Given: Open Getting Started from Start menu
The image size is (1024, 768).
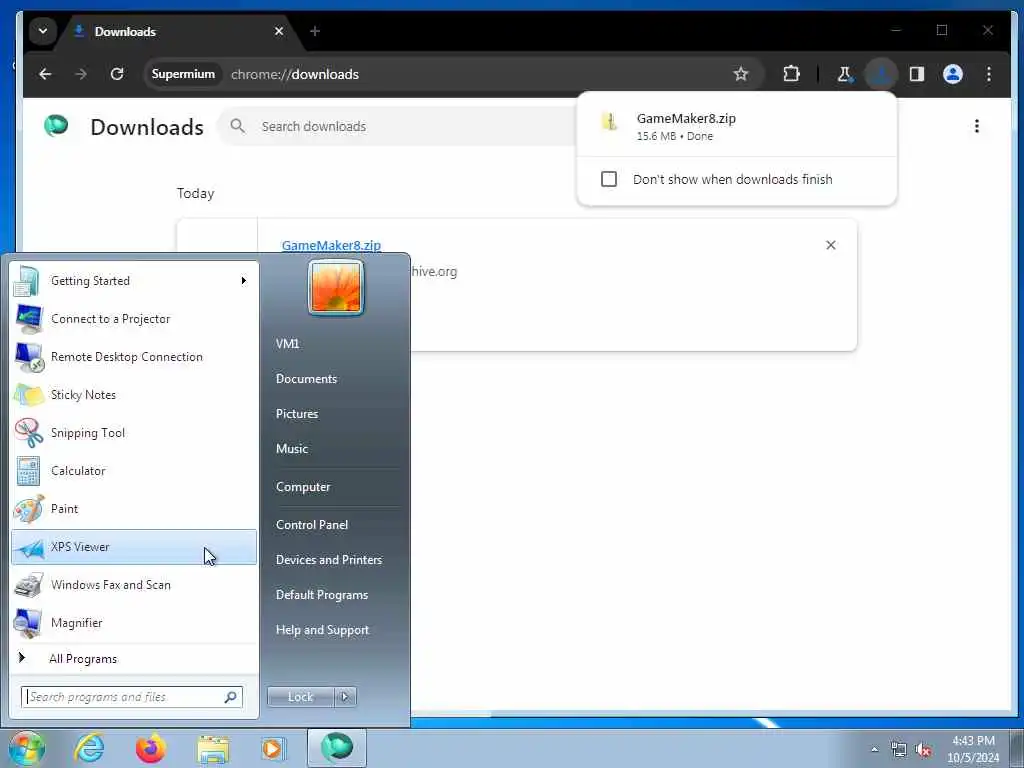Looking at the screenshot, I should tap(134, 281).
